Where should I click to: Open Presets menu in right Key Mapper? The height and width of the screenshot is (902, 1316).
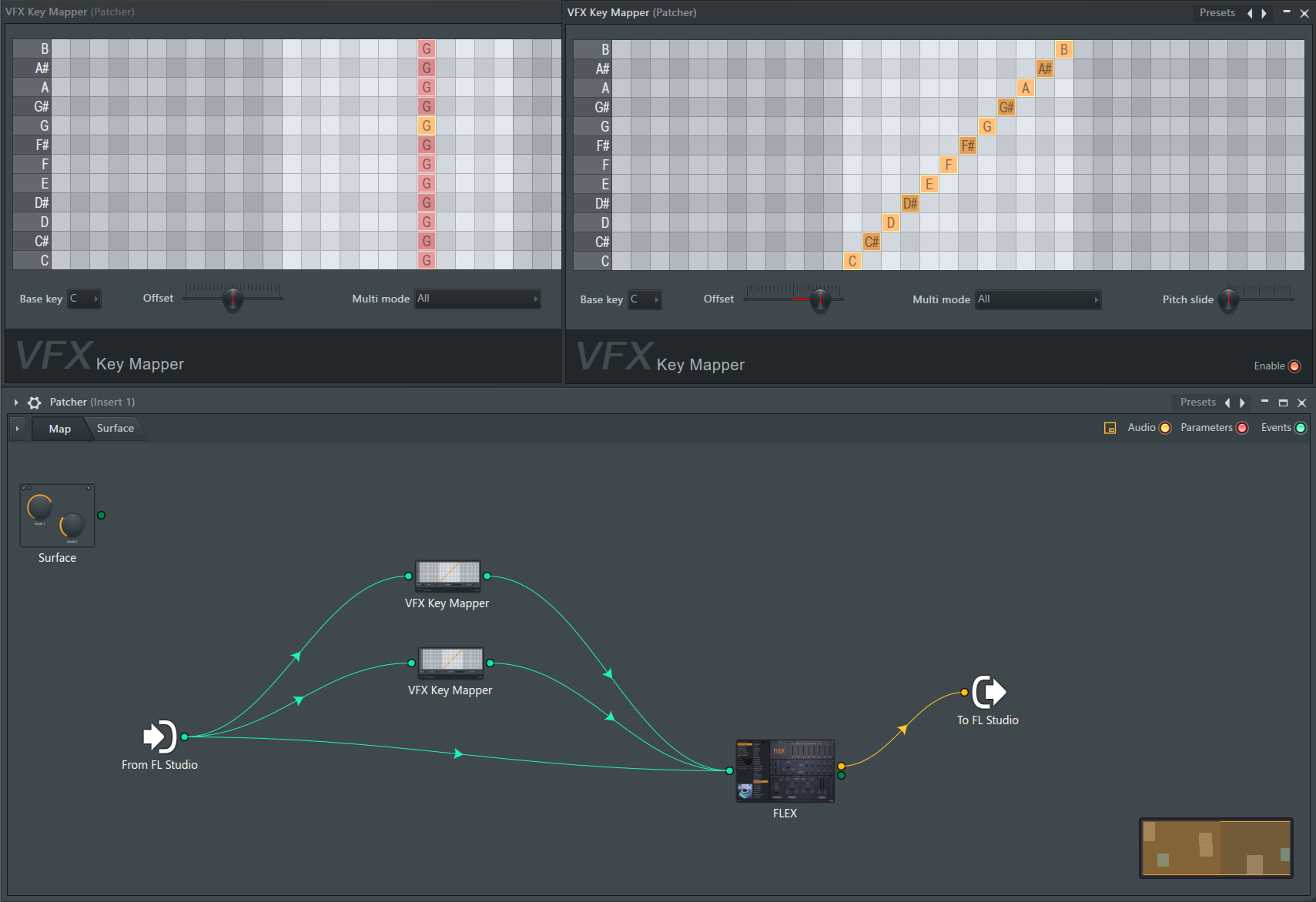[1217, 12]
